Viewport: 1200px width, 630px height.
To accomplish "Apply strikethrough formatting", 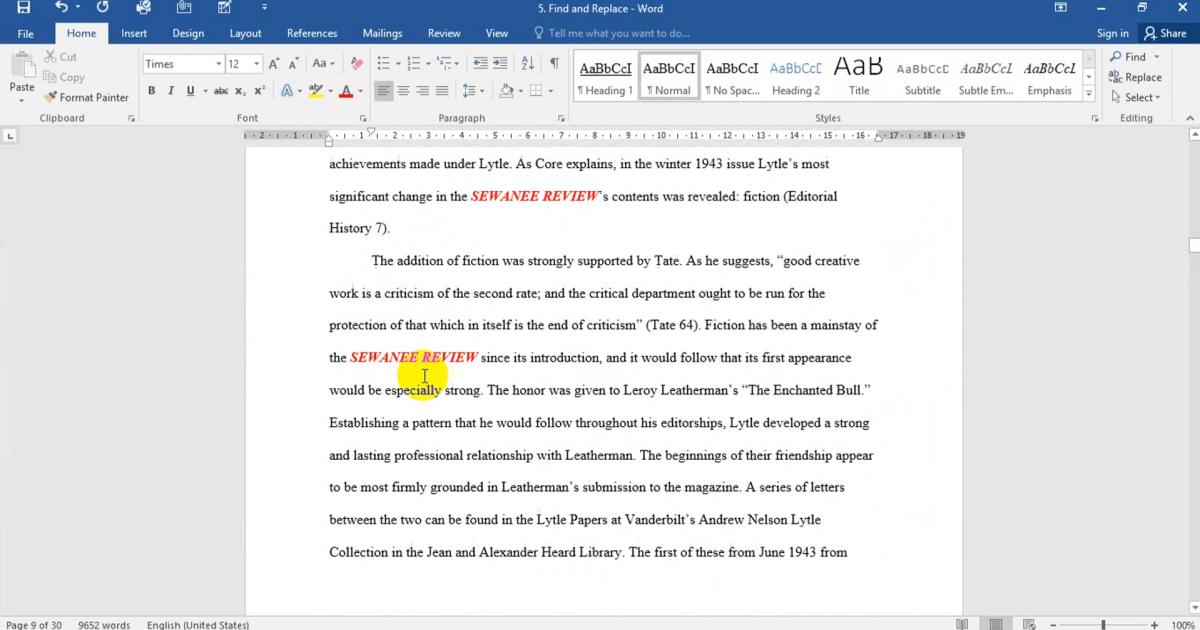I will [x=221, y=91].
